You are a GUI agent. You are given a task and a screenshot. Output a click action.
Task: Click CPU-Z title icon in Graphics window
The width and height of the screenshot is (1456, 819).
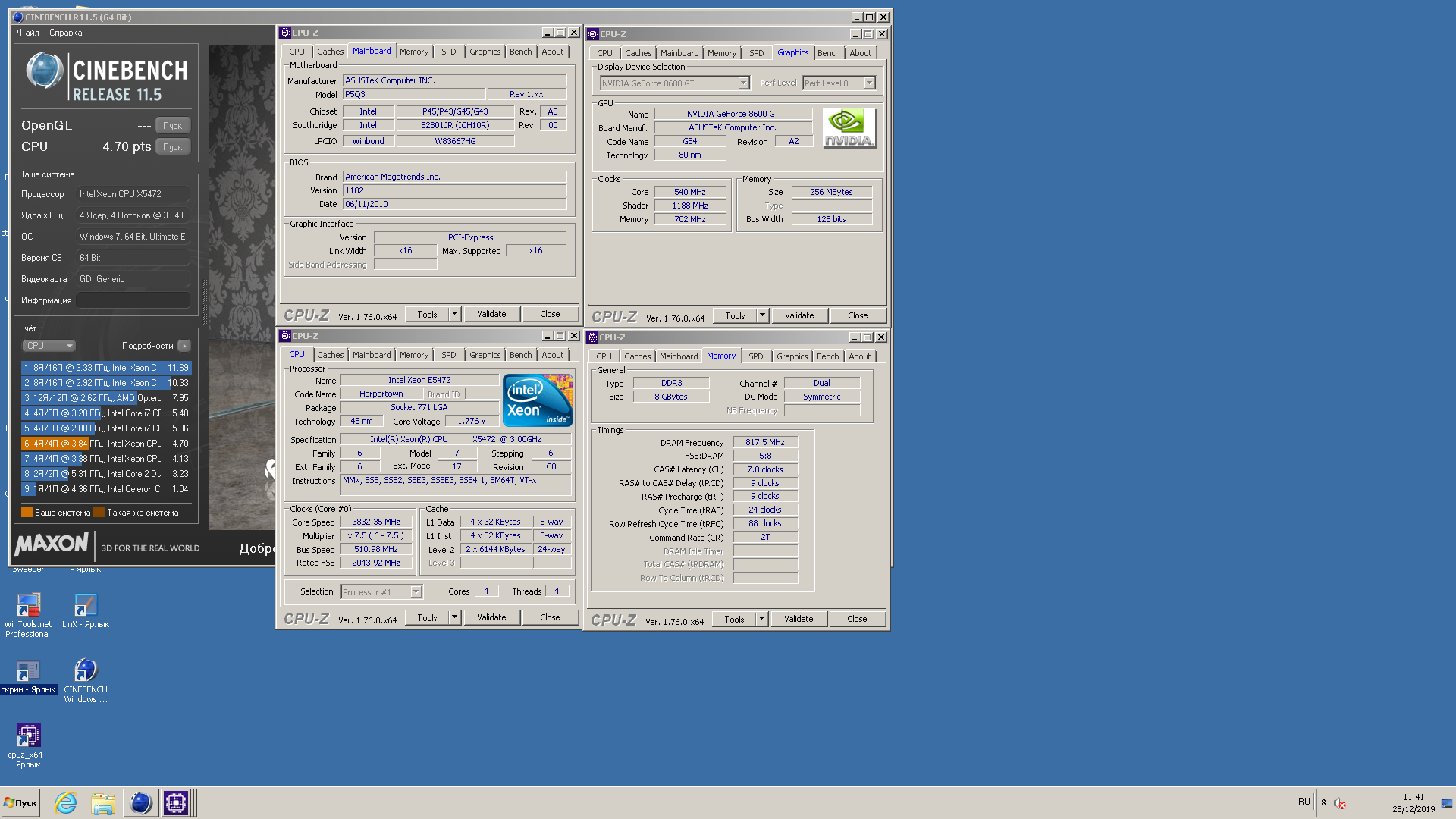(x=593, y=34)
